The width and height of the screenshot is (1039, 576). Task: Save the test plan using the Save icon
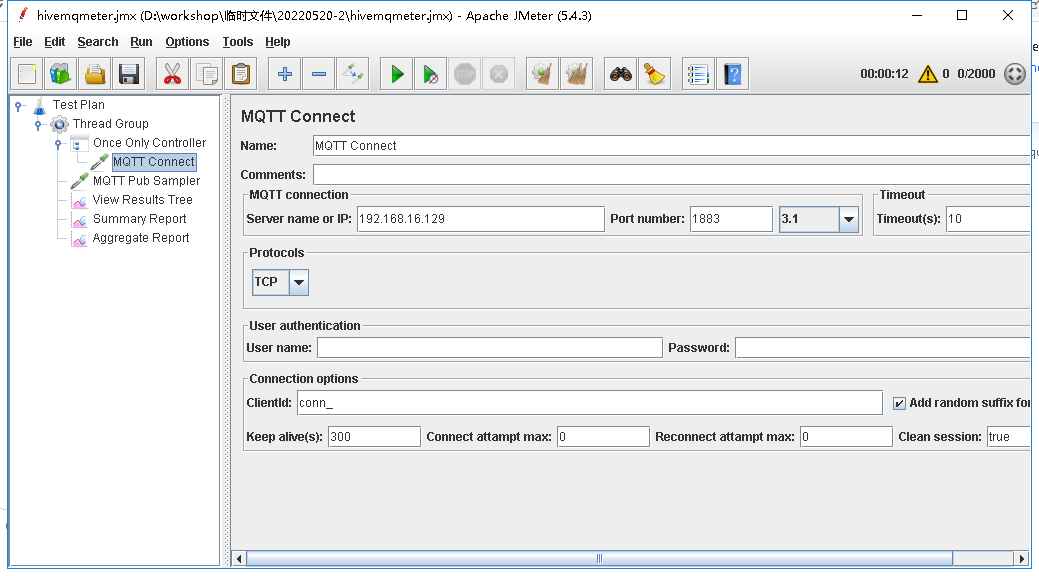[128, 73]
